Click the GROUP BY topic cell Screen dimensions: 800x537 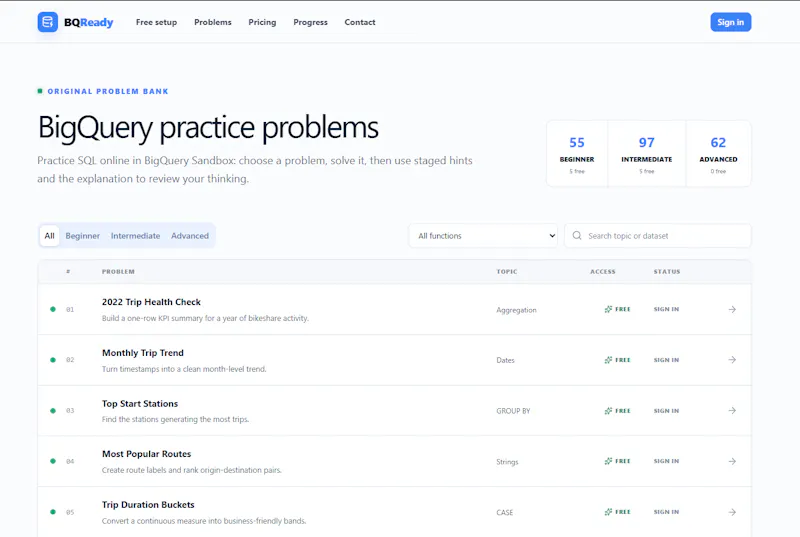click(x=513, y=411)
